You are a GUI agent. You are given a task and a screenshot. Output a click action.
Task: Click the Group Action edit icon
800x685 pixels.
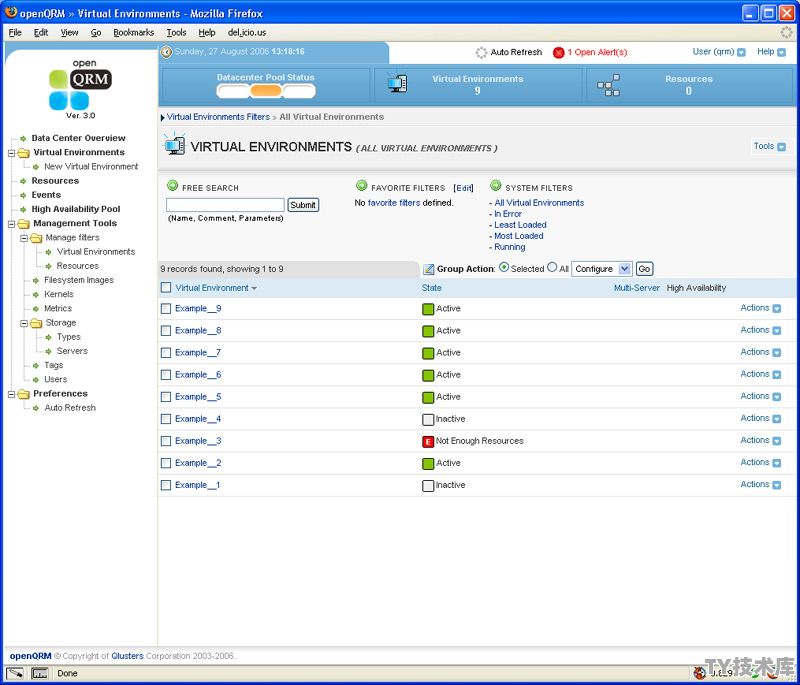[x=429, y=269]
